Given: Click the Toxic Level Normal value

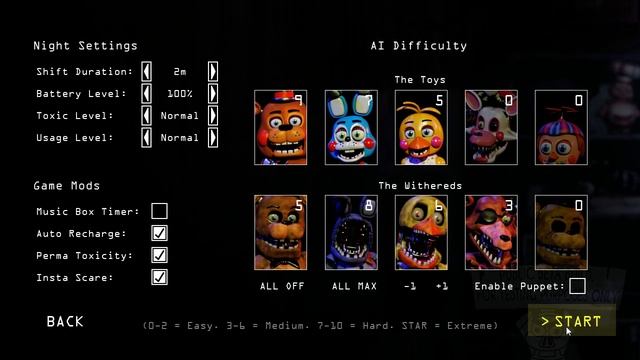Looking at the screenshot, I should click(x=180, y=116).
